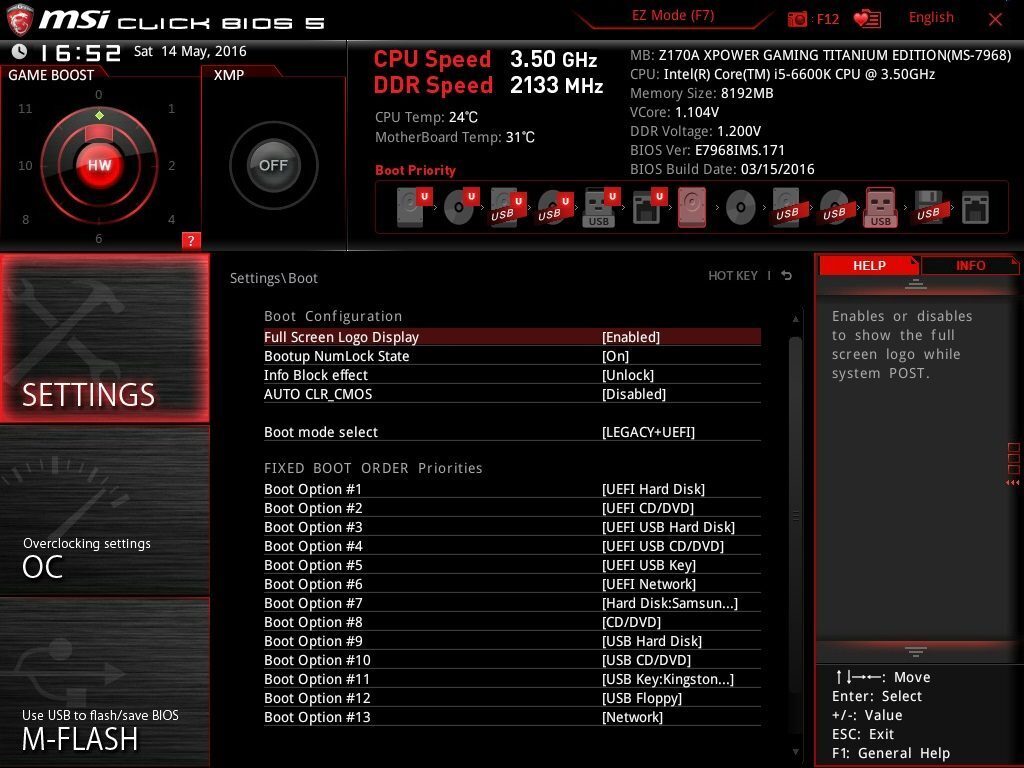Click the Settings\Boot breadcrumb path
Screen dimensions: 1024x768
pos(274,278)
